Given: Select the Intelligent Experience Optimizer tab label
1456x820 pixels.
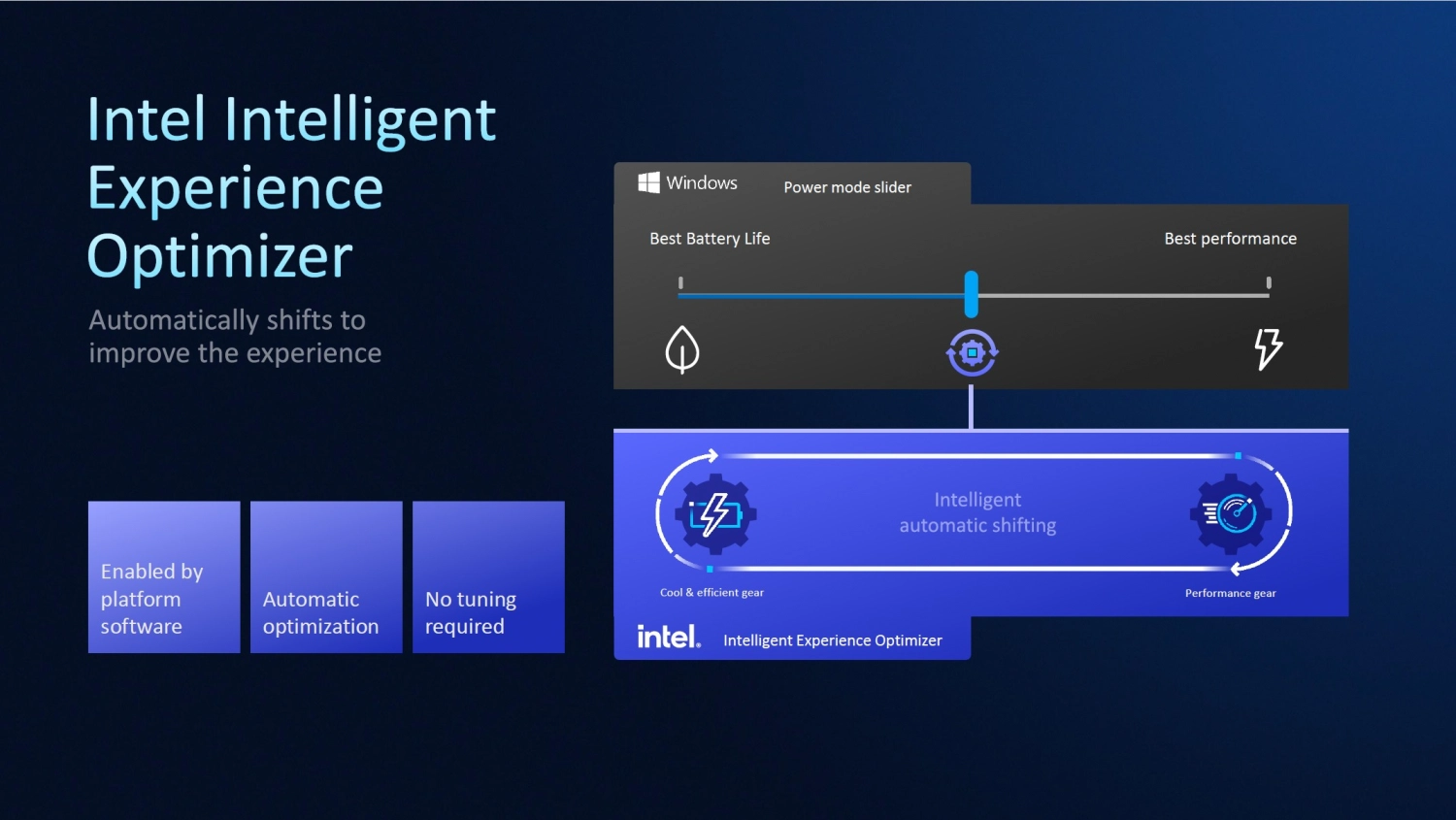Looking at the screenshot, I should tap(832, 640).
